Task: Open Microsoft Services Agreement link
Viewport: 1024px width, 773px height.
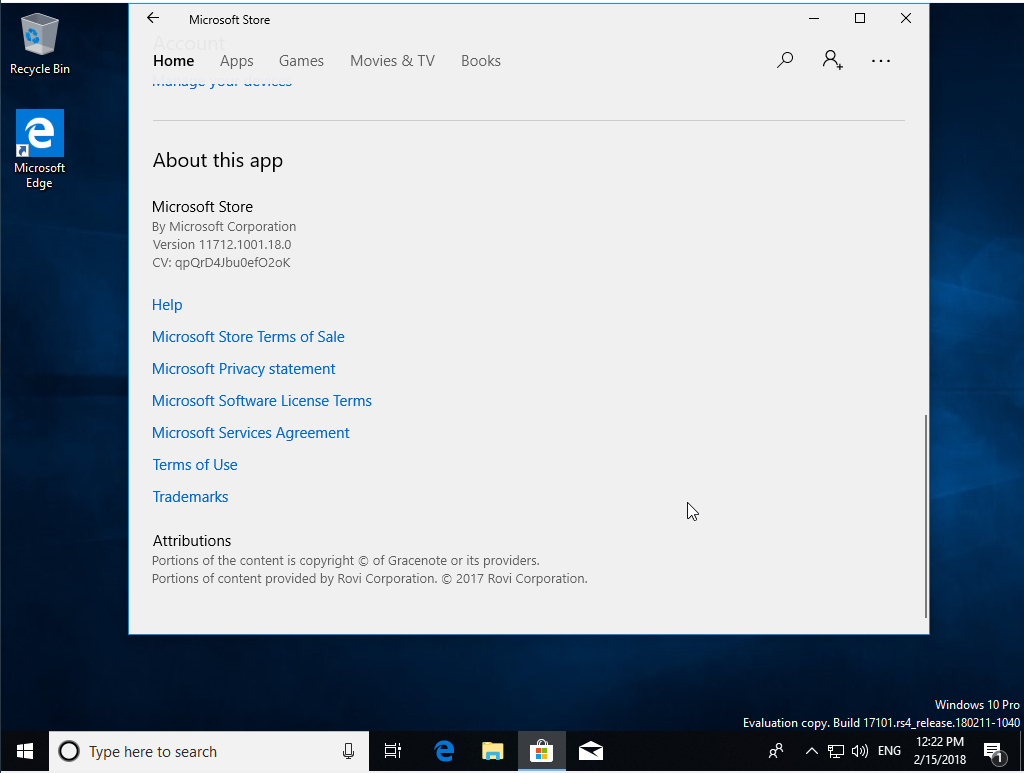Action: 251,433
